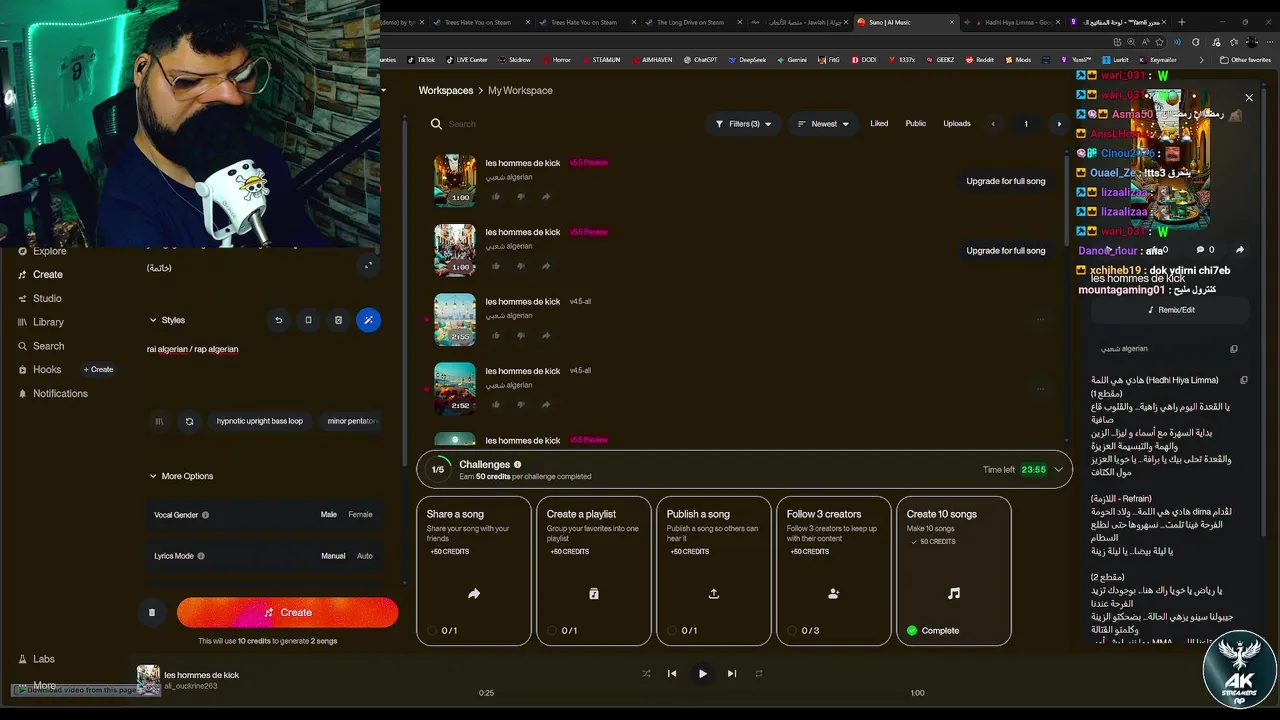The height and width of the screenshot is (720, 1280).
Task: Like the second song with 1:00 thumbnail
Action: pyautogui.click(x=496, y=266)
